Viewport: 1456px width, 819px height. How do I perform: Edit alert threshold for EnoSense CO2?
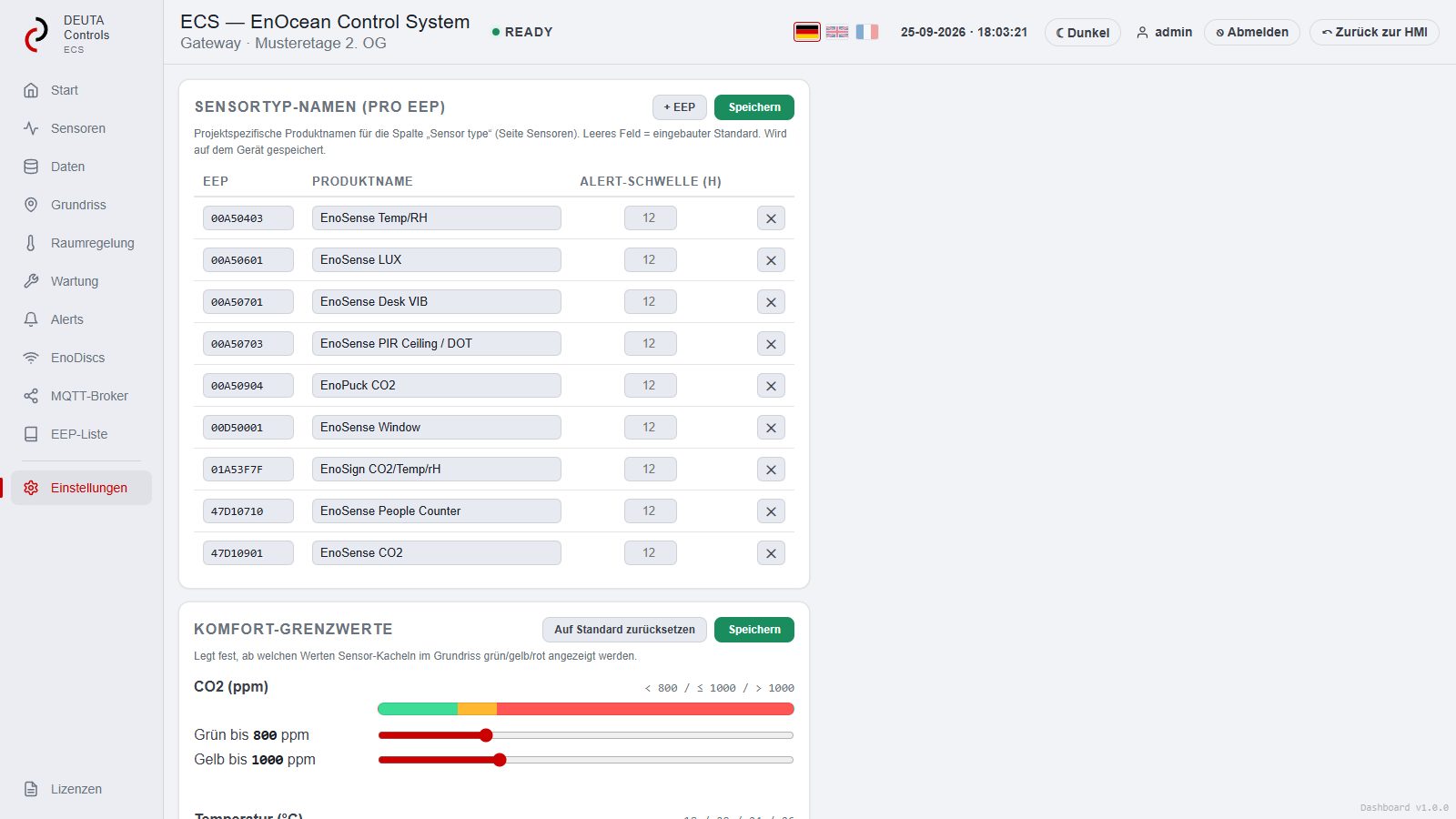pos(651,553)
